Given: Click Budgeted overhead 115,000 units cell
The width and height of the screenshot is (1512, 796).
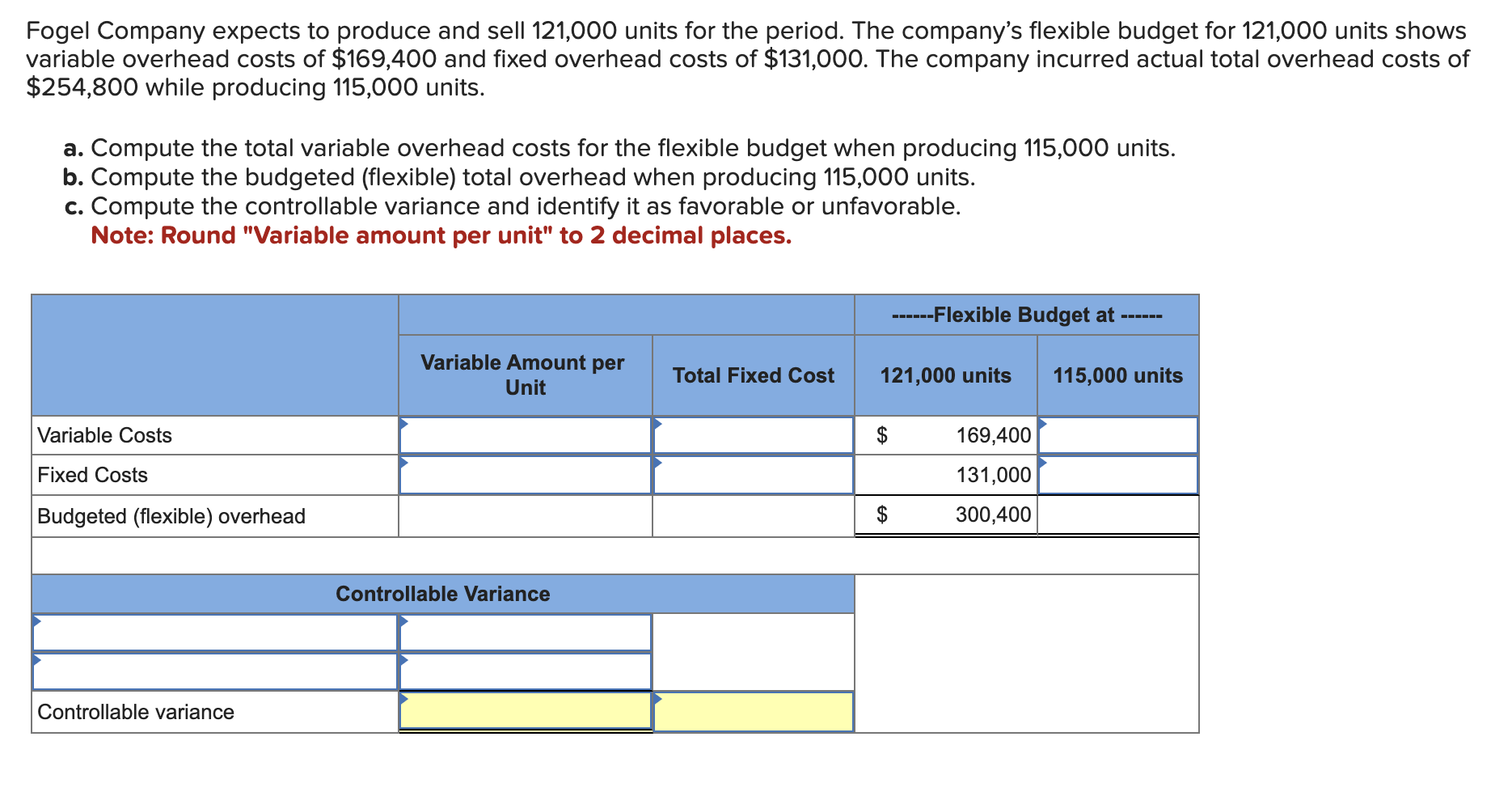Looking at the screenshot, I should 1118,515.
